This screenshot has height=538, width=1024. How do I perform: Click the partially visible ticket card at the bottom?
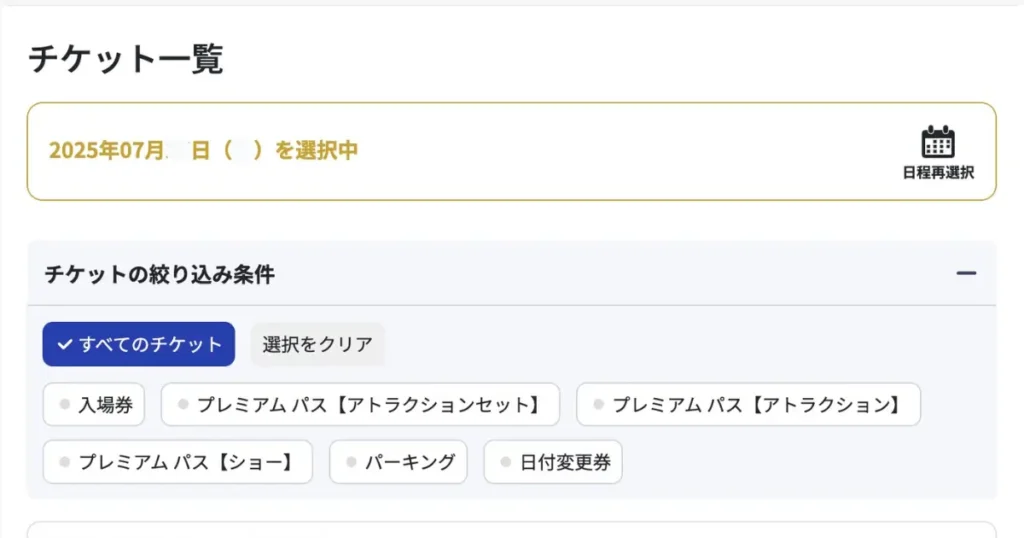512,530
